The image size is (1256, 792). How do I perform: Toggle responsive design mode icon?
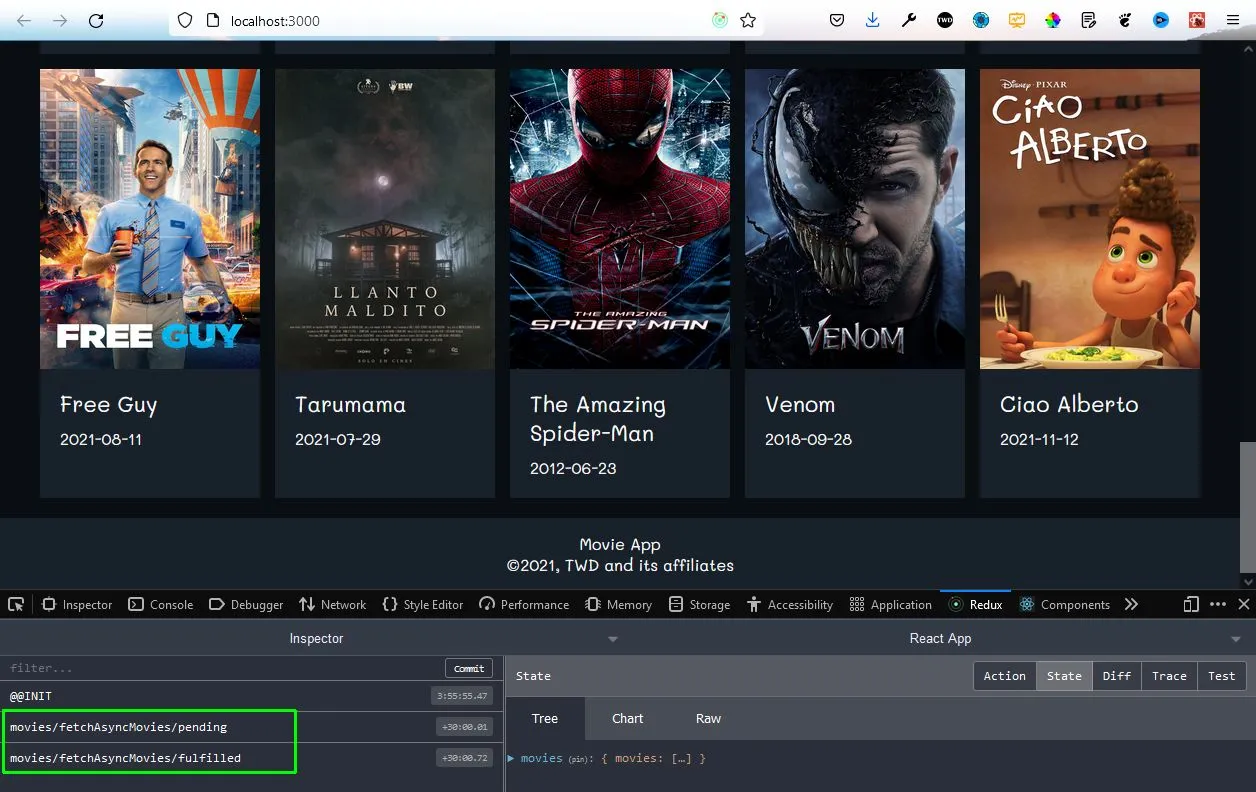(1191, 604)
